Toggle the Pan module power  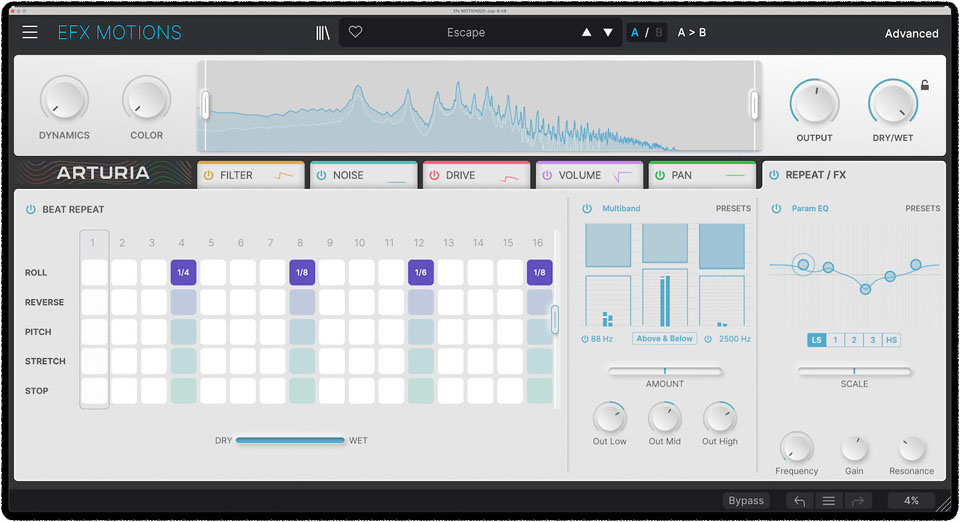click(660, 175)
